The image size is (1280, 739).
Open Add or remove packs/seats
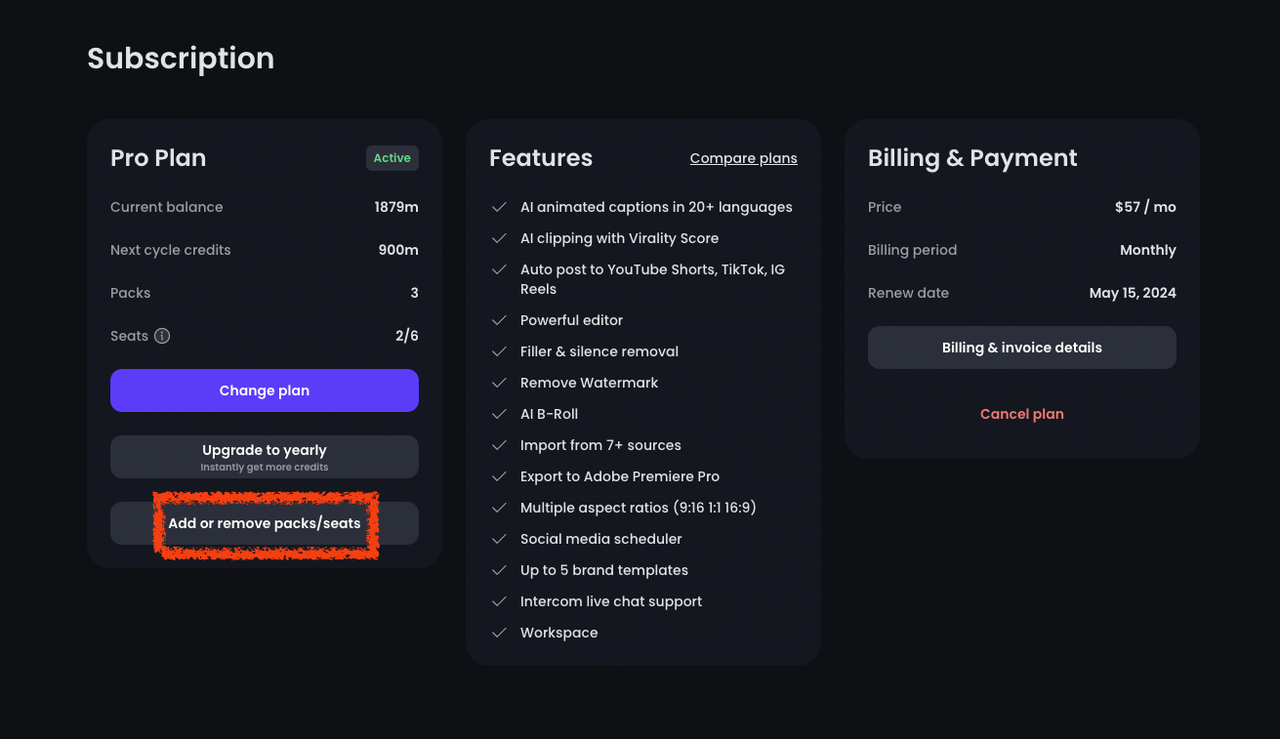pyautogui.click(x=264, y=524)
